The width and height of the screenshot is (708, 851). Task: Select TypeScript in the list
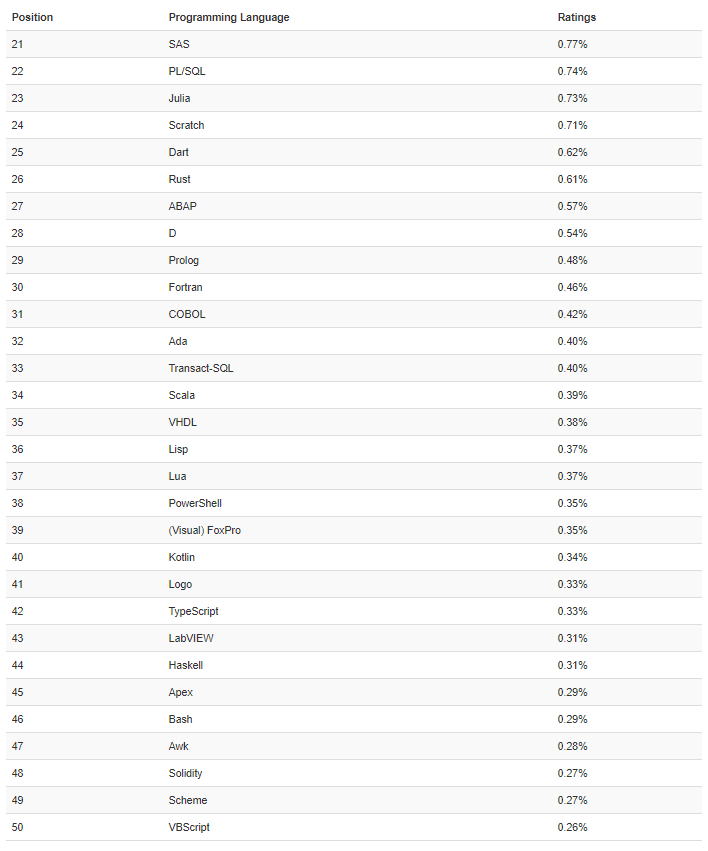click(x=193, y=612)
